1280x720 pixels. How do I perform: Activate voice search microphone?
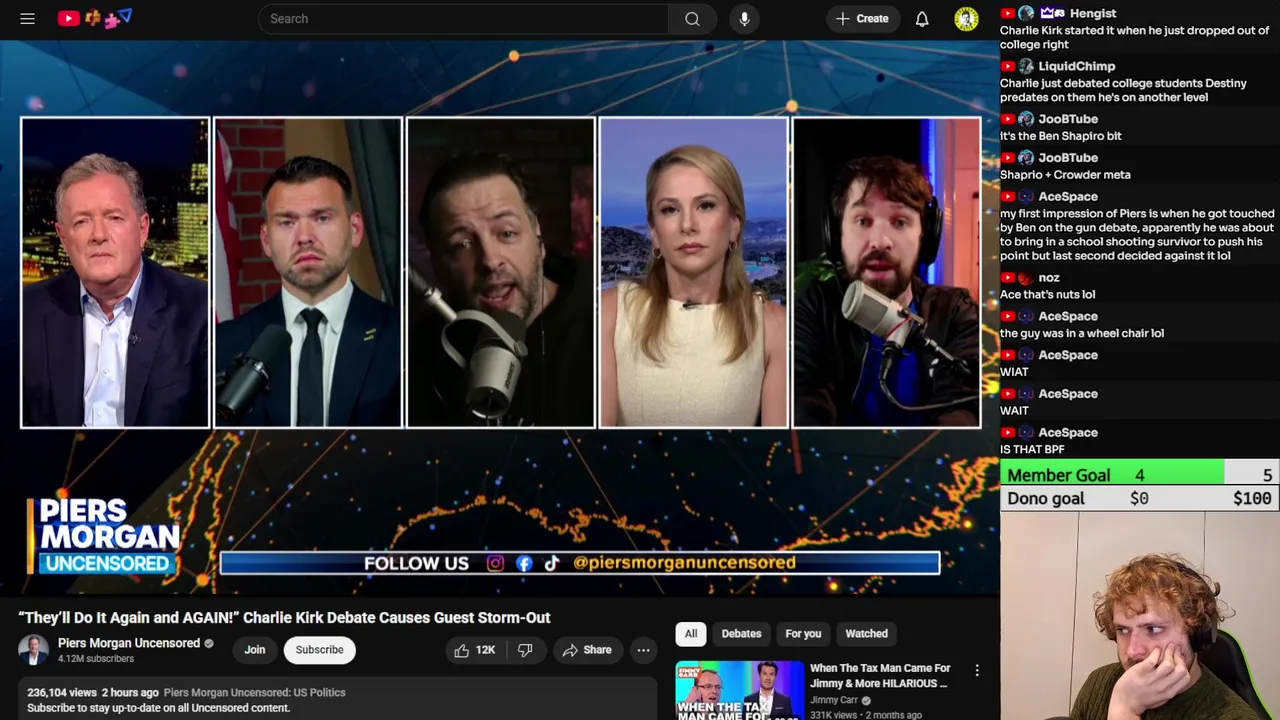click(744, 18)
